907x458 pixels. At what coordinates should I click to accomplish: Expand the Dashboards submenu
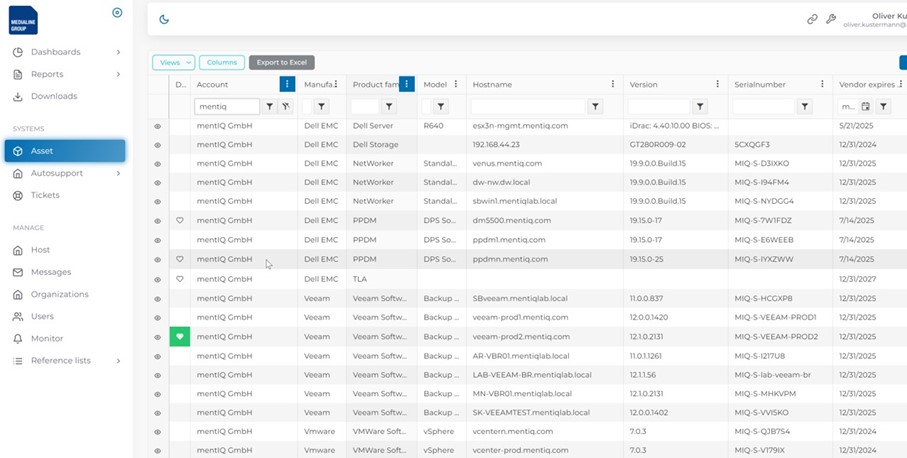coord(118,52)
